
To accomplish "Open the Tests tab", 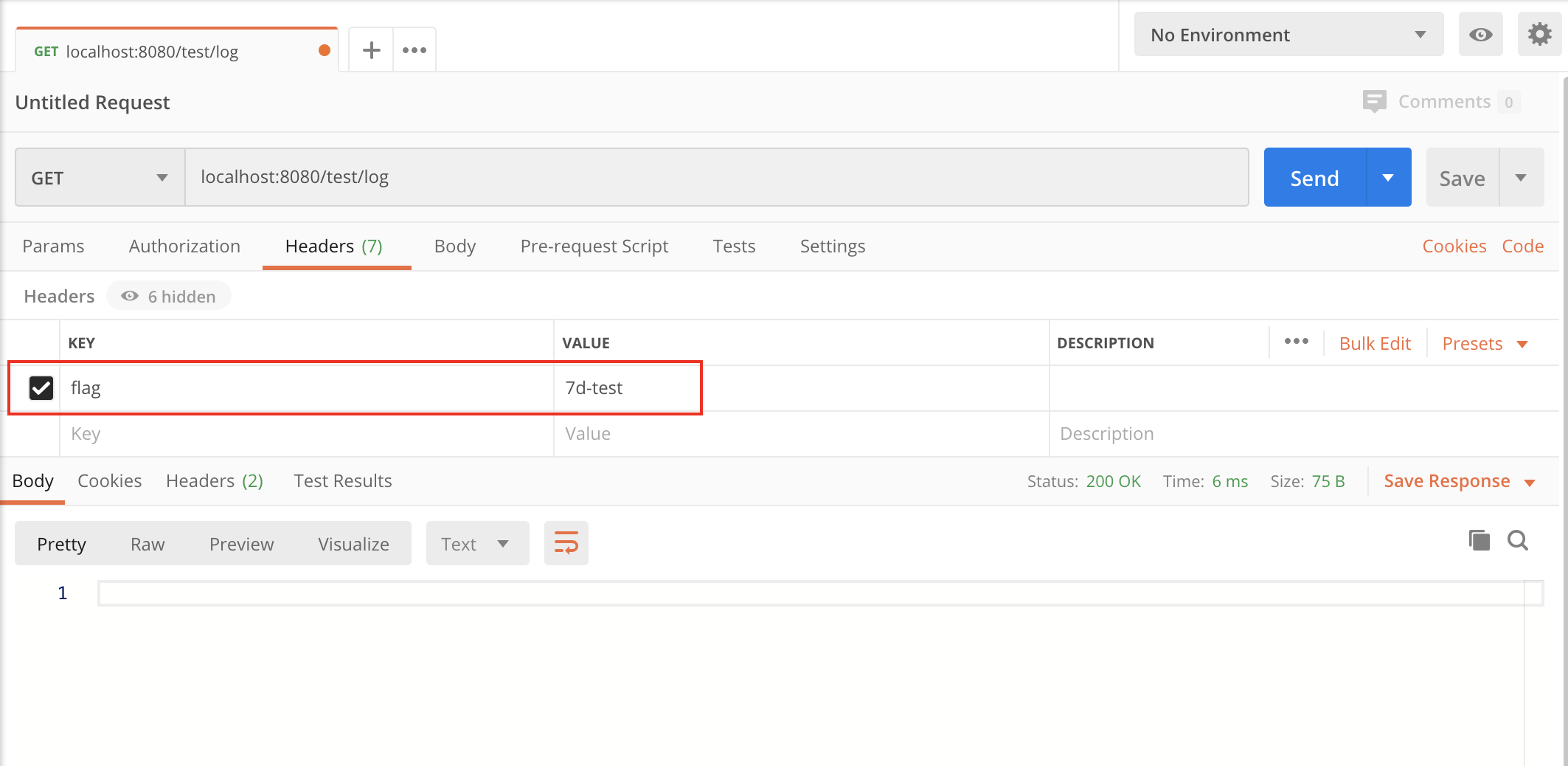I will [x=734, y=246].
